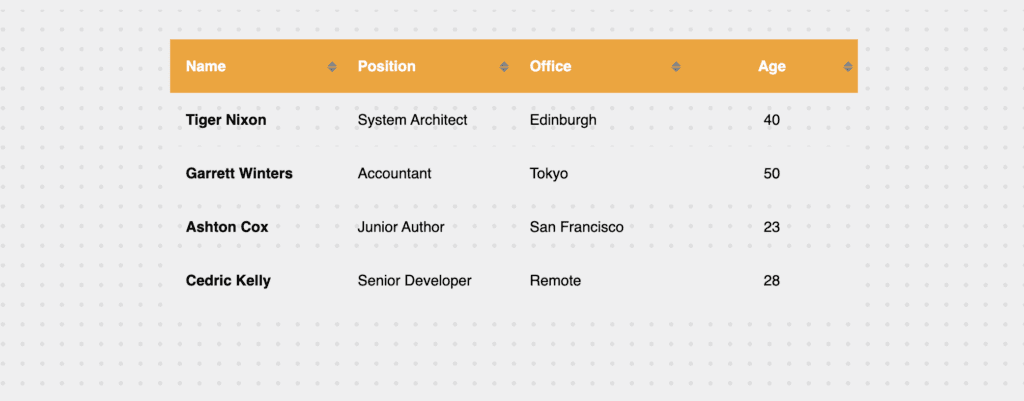Select the System Architect position cell
This screenshot has height=401, width=1024.
tap(413, 120)
